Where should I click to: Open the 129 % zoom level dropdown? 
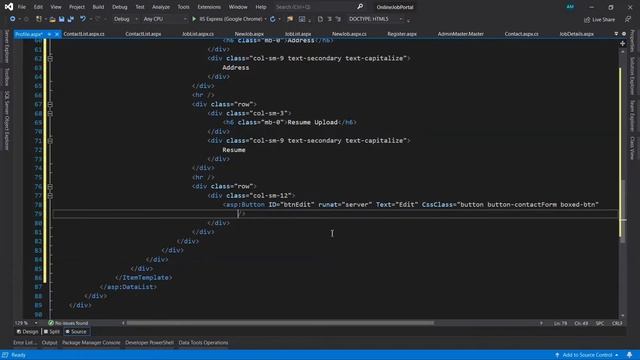[x=27, y=323]
